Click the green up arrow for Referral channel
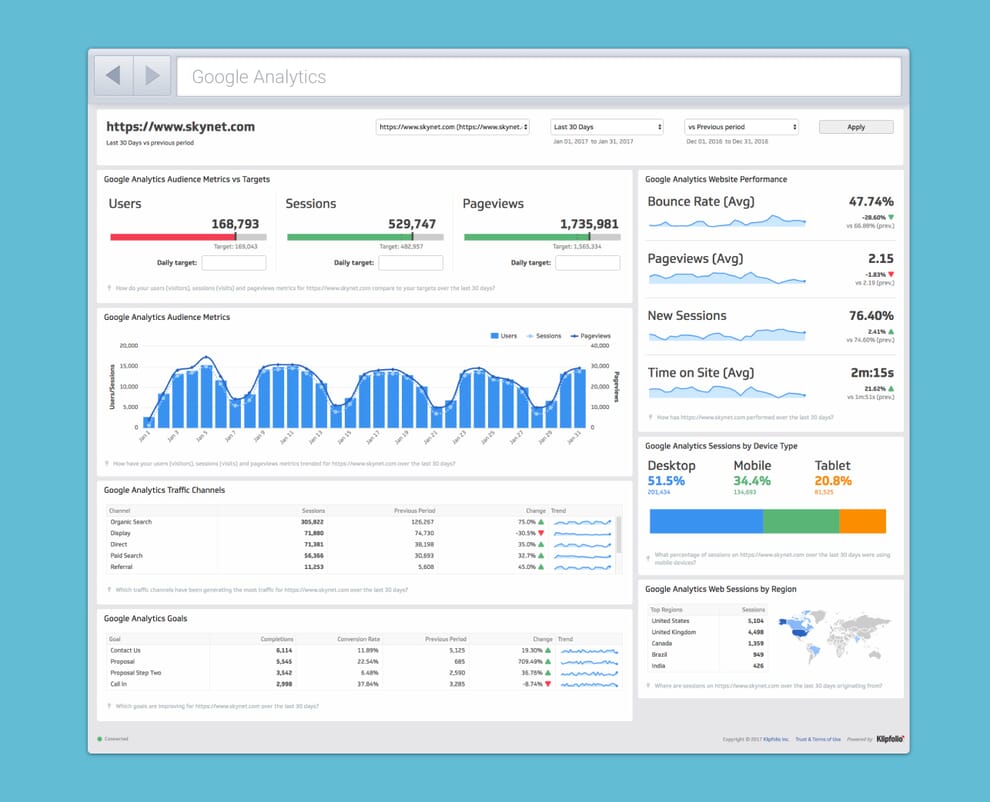The width and height of the screenshot is (990, 802). (541, 567)
